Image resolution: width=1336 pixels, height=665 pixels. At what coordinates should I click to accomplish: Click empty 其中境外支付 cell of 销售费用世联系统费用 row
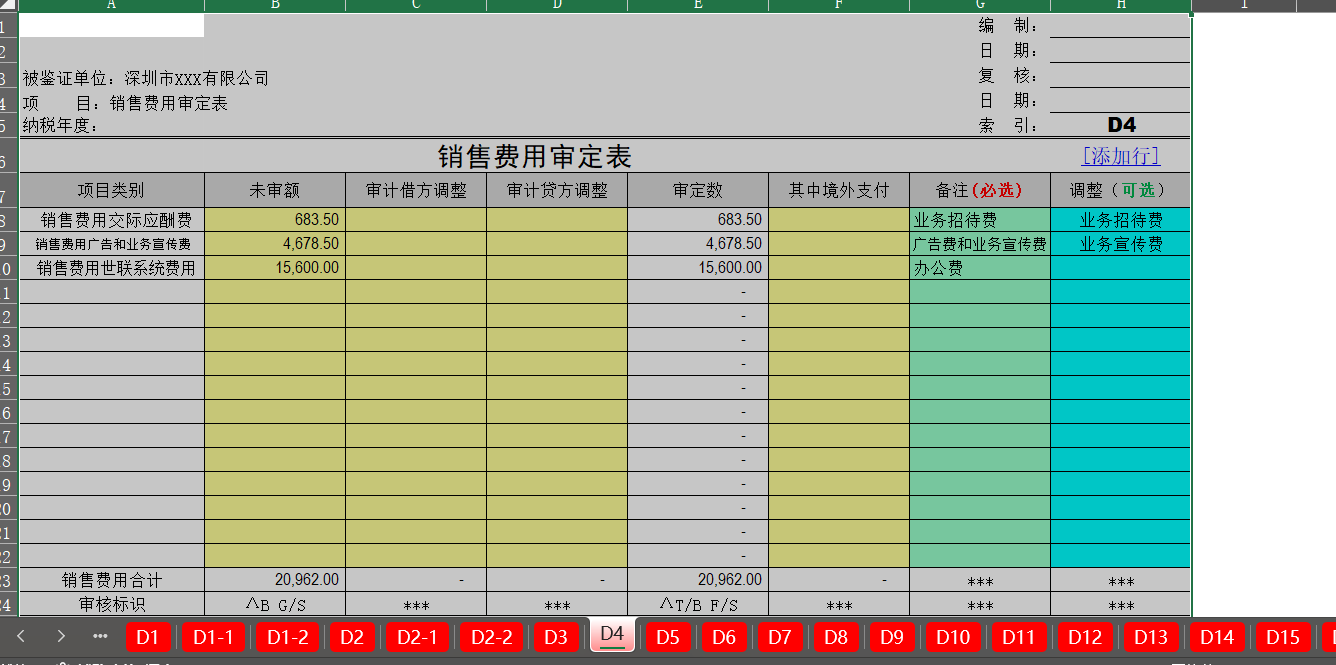click(839, 268)
